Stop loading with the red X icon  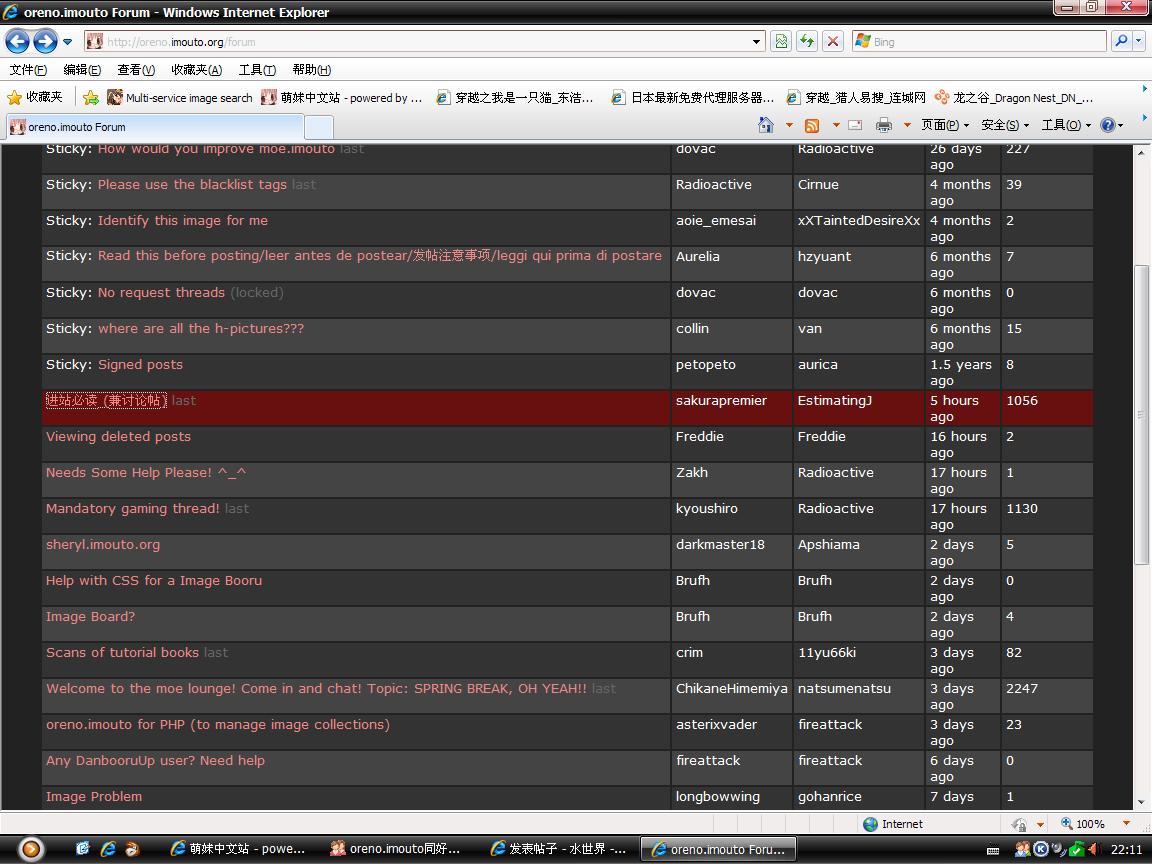(832, 41)
